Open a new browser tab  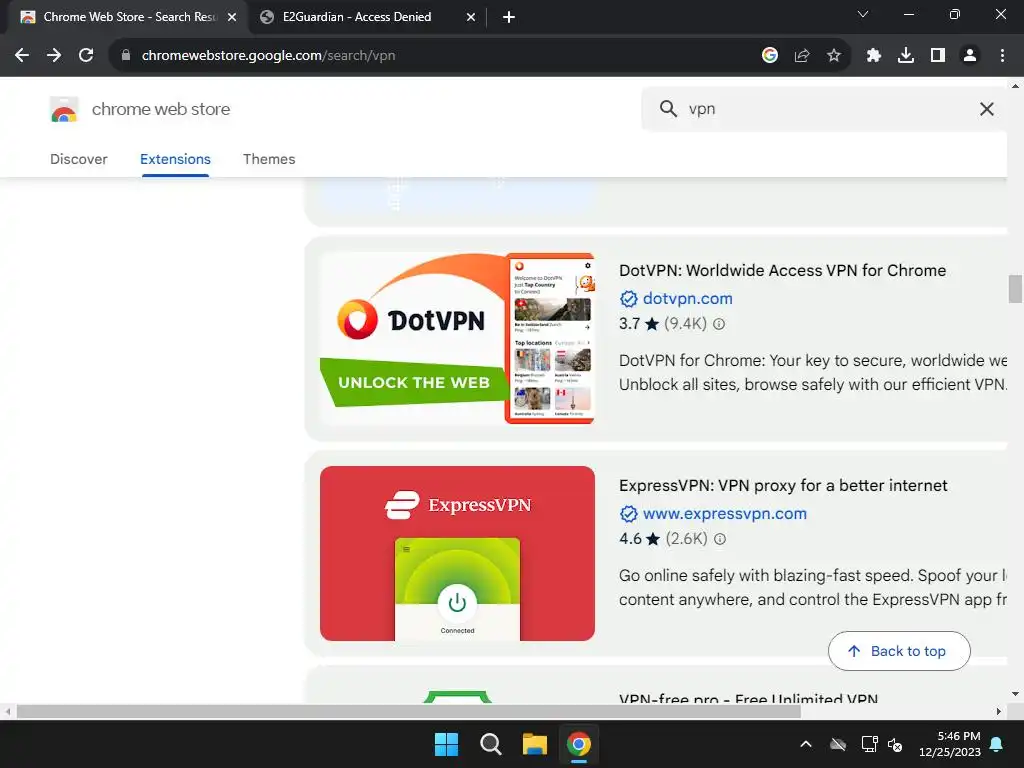click(509, 17)
